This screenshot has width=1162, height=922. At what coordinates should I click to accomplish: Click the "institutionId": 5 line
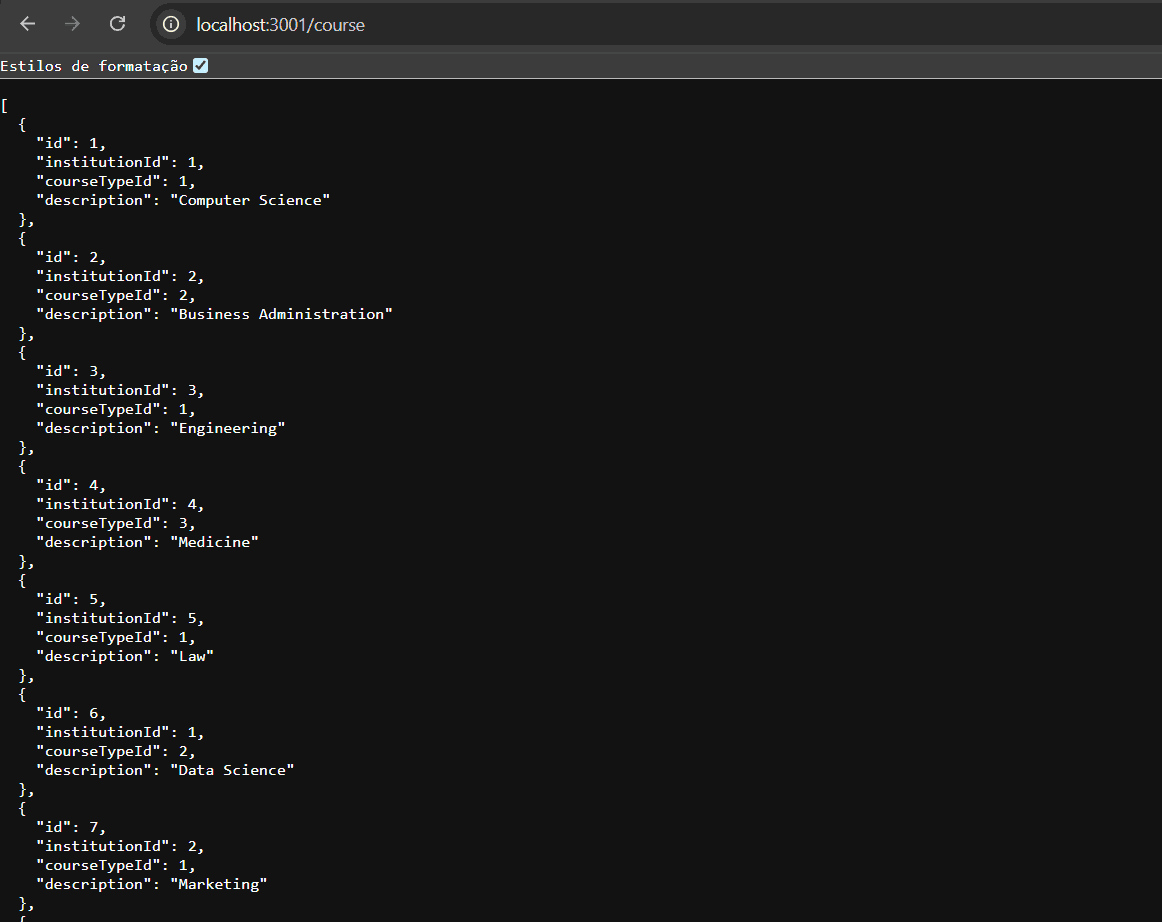tap(120, 619)
